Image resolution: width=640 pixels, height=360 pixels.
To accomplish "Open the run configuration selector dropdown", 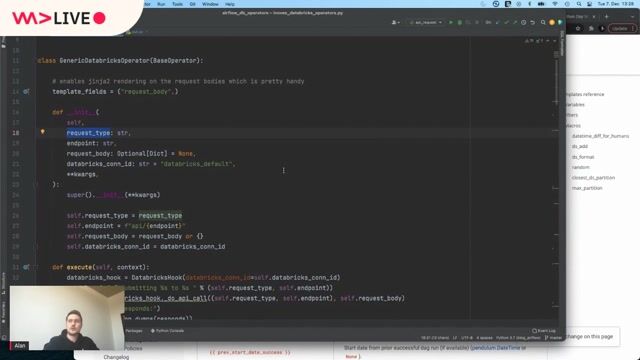I will (426, 22).
